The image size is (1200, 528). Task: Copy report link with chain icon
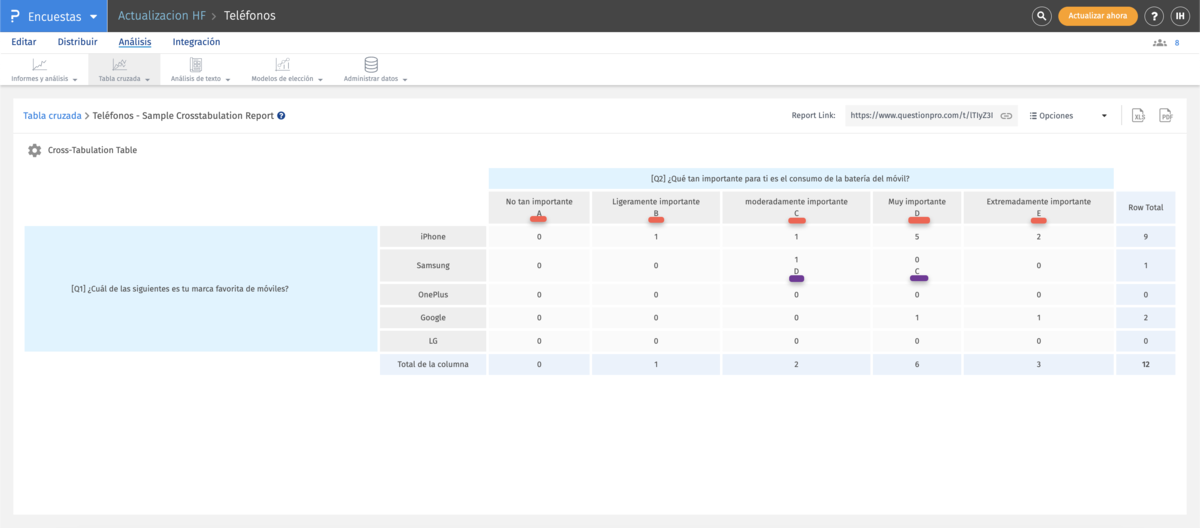tap(1007, 116)
